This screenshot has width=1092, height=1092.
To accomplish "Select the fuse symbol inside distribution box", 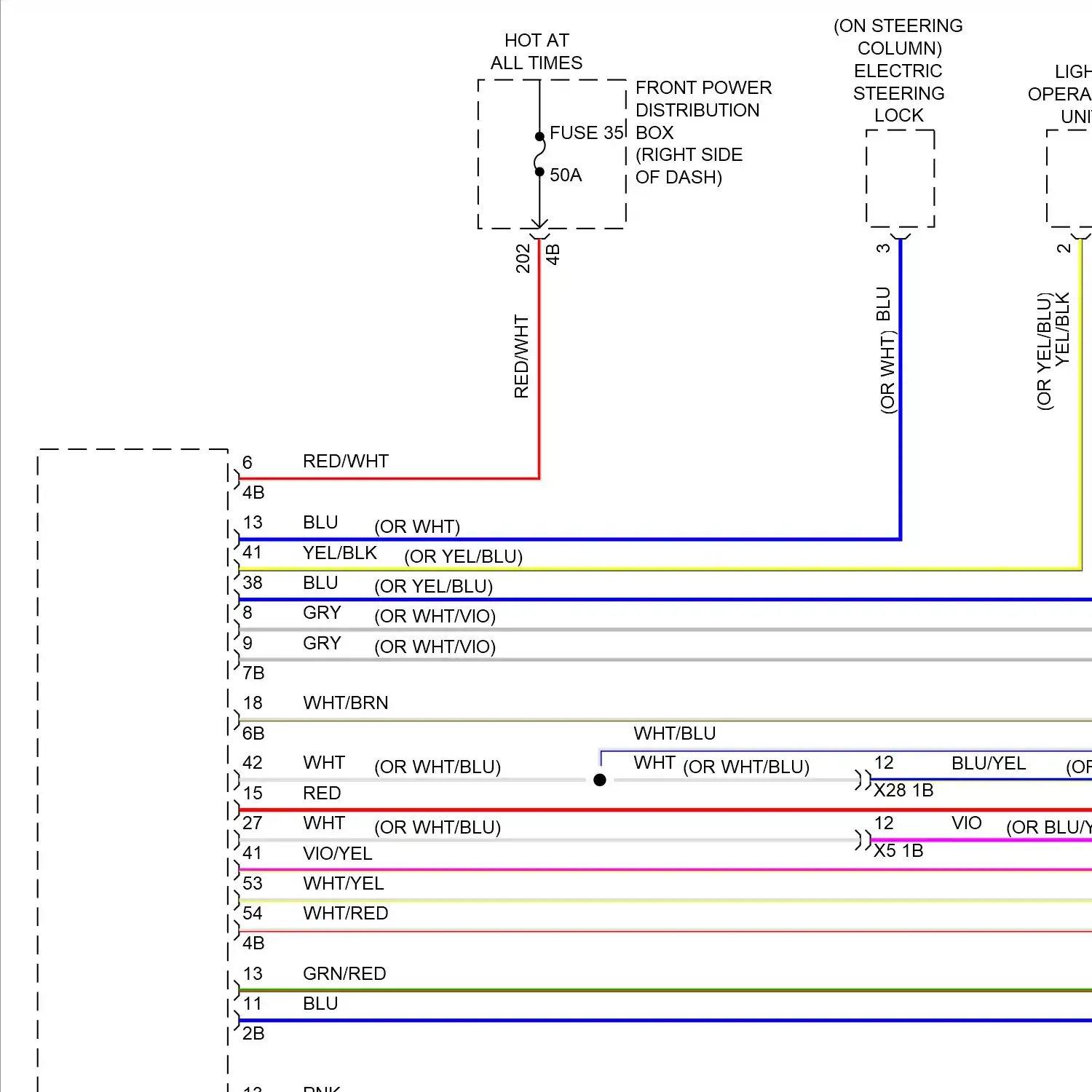I will (539, 155).
